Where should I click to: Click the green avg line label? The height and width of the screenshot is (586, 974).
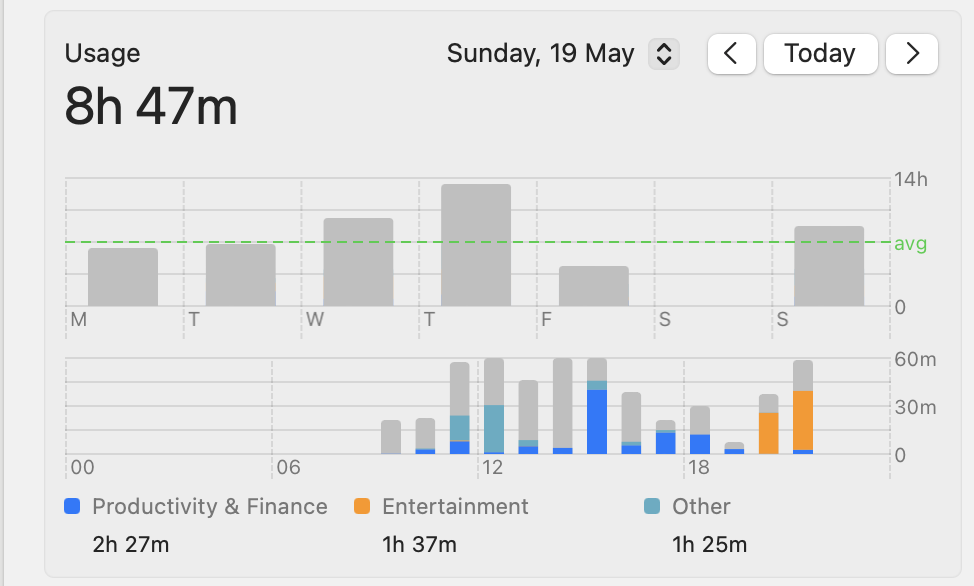(x=910, y=243)
